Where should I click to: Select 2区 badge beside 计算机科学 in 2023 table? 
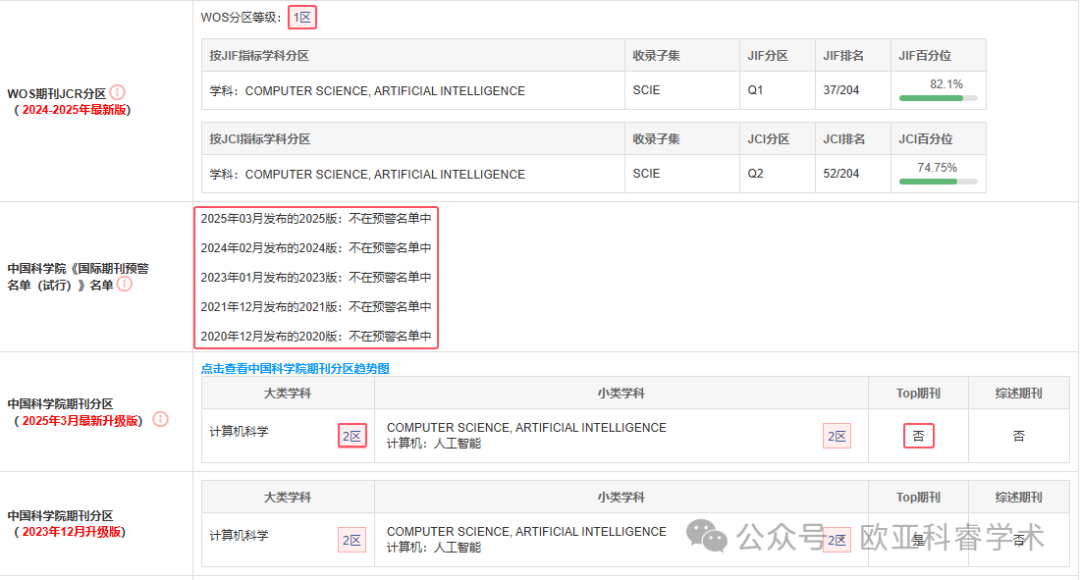click(x=352, y=541)
